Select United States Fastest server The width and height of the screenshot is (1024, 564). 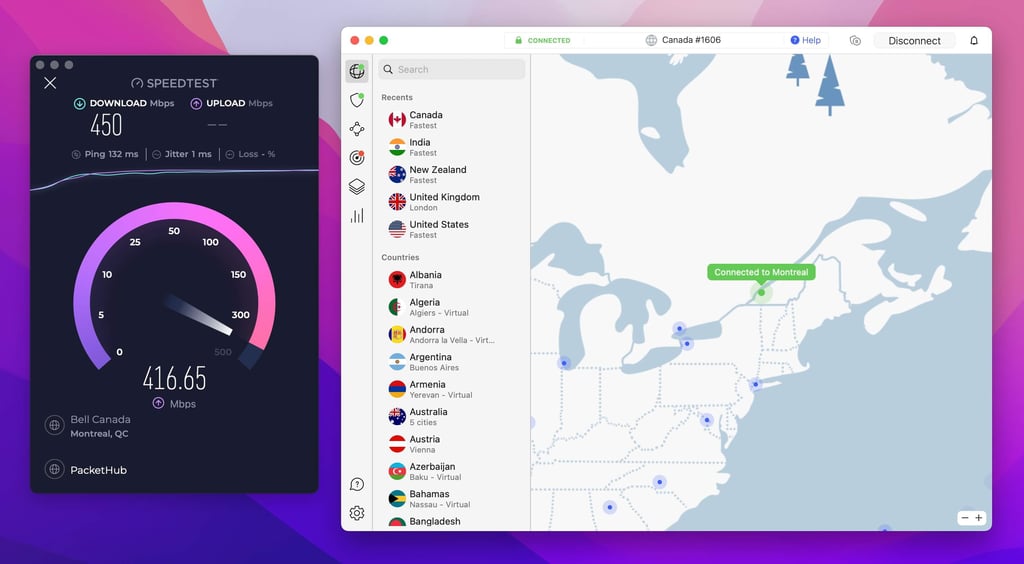click(x=452, y=229)
